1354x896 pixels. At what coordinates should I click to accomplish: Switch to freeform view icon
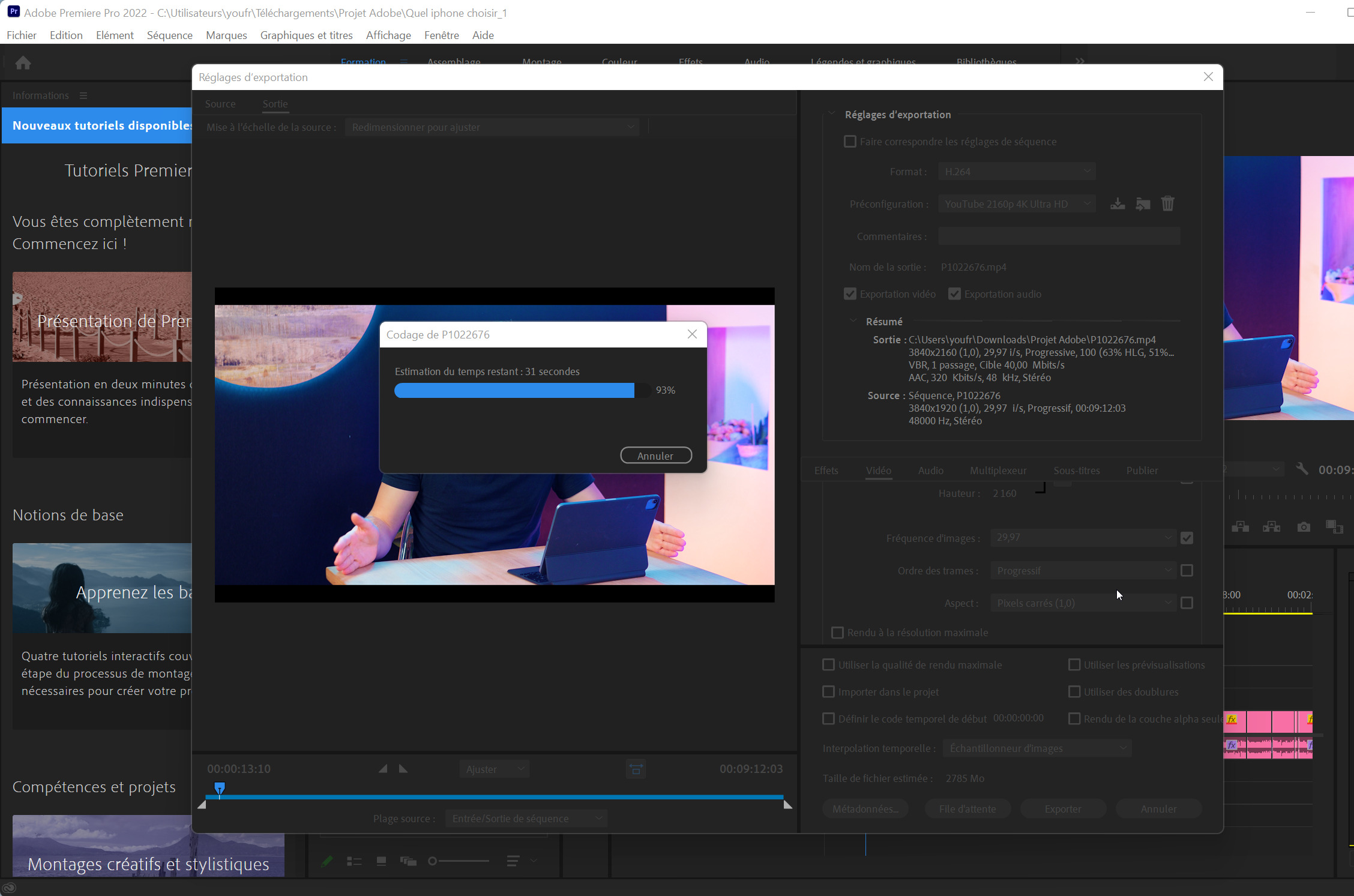coord(408,861)
